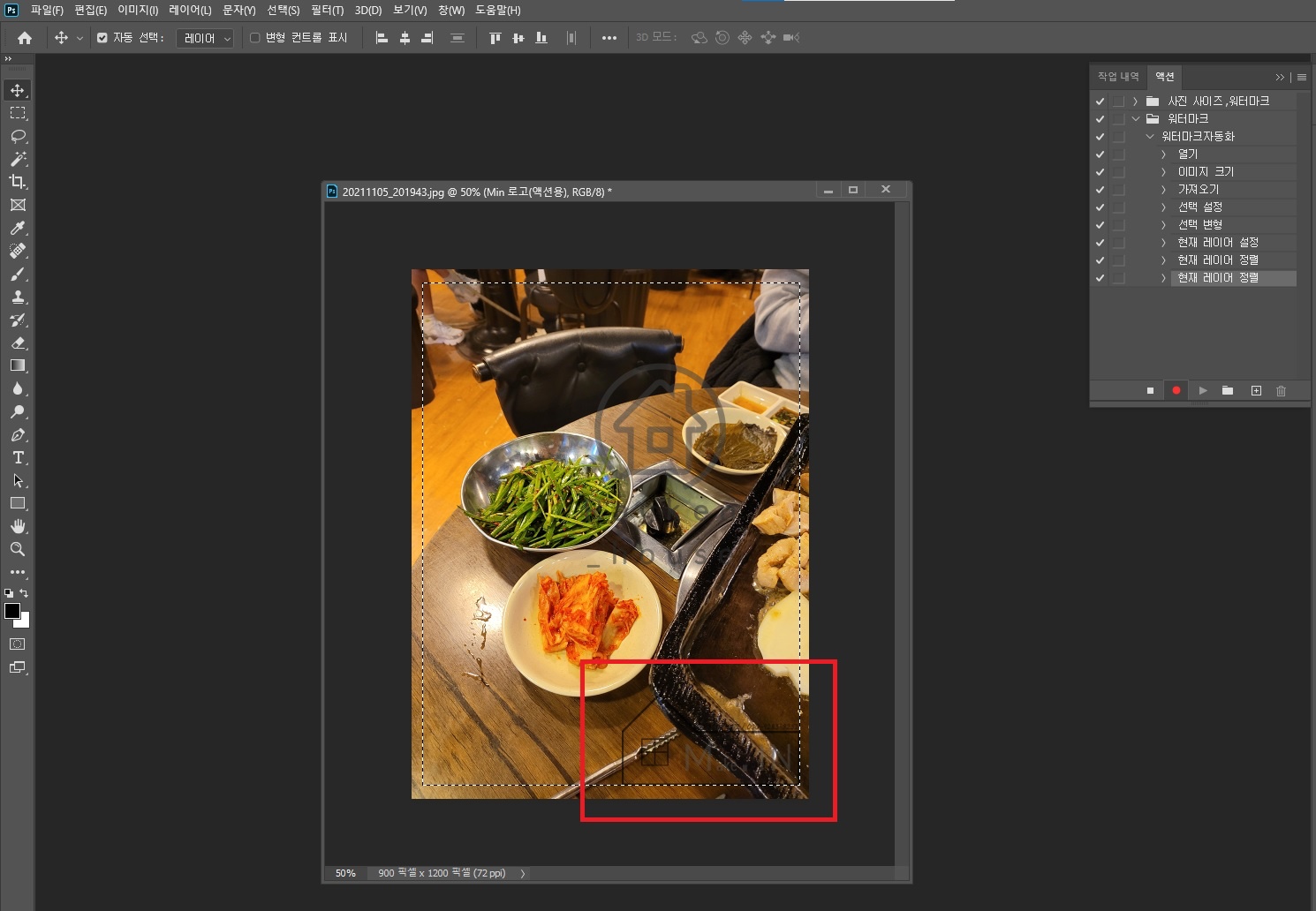Create a new action set folder
The image size is (1316, 911).
tap(1228, 390)
